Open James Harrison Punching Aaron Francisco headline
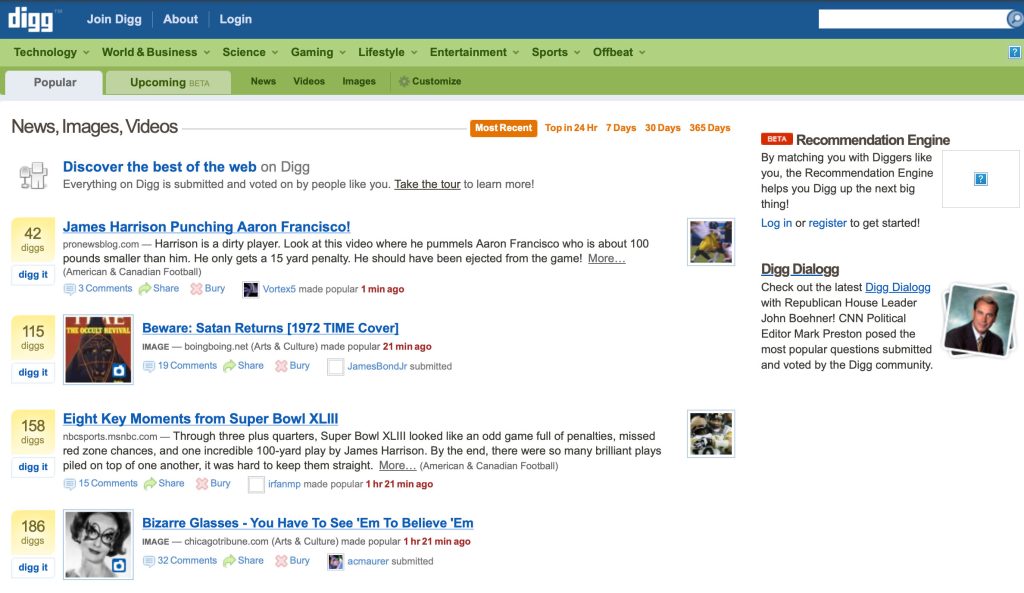Screen dimensions: 1024x593 (206, 227)
